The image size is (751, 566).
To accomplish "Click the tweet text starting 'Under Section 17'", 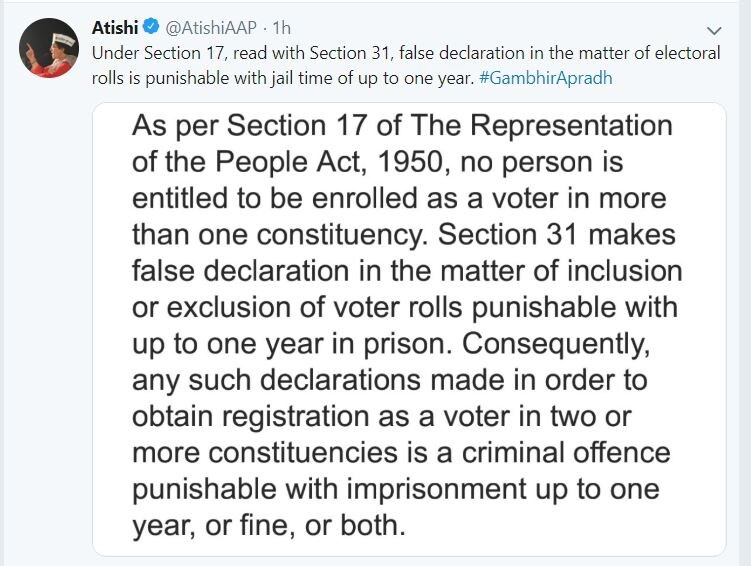I will (x=406, y=53).
